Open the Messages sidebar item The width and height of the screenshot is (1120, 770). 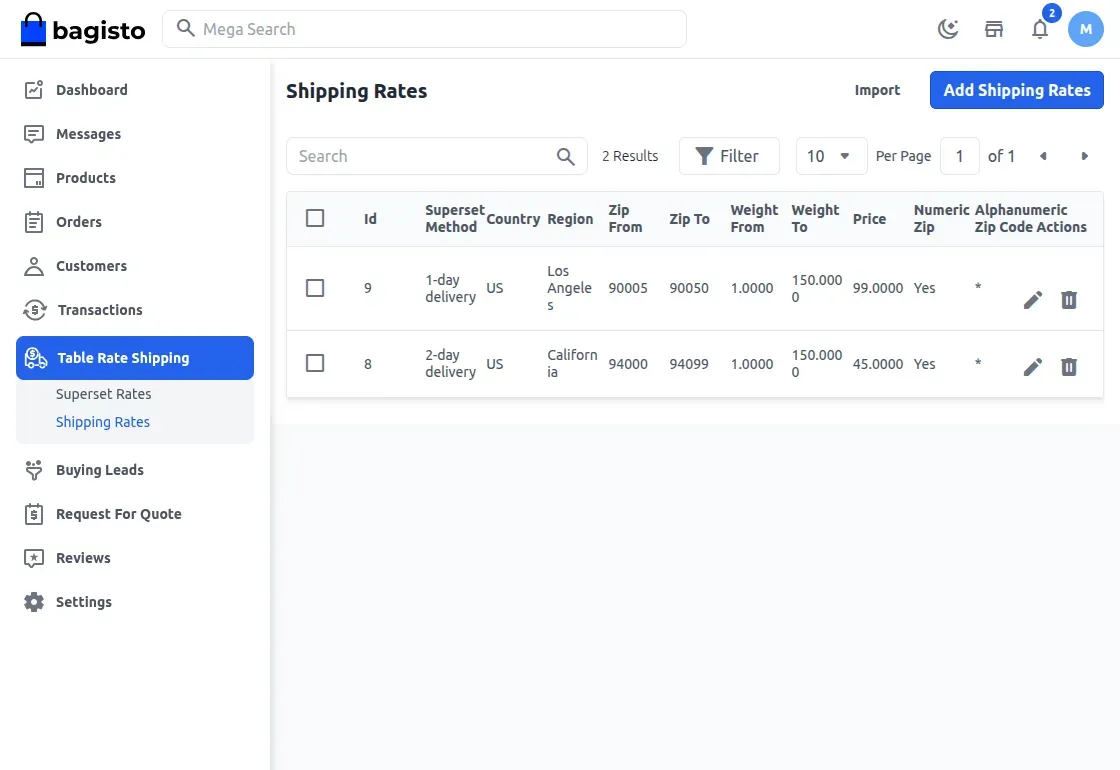pyautogui.click(x=89, y=133)
